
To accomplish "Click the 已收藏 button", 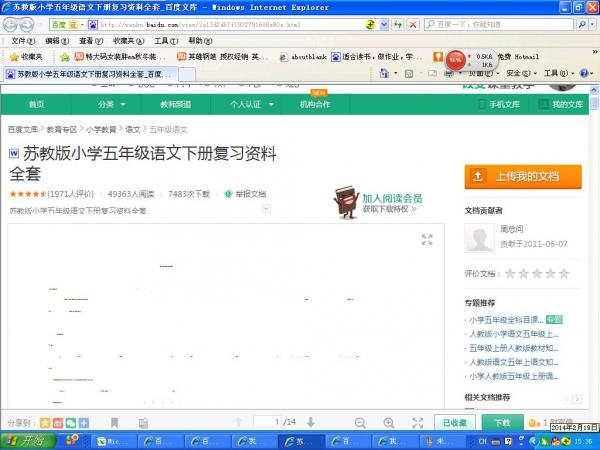I will (455, 422).
